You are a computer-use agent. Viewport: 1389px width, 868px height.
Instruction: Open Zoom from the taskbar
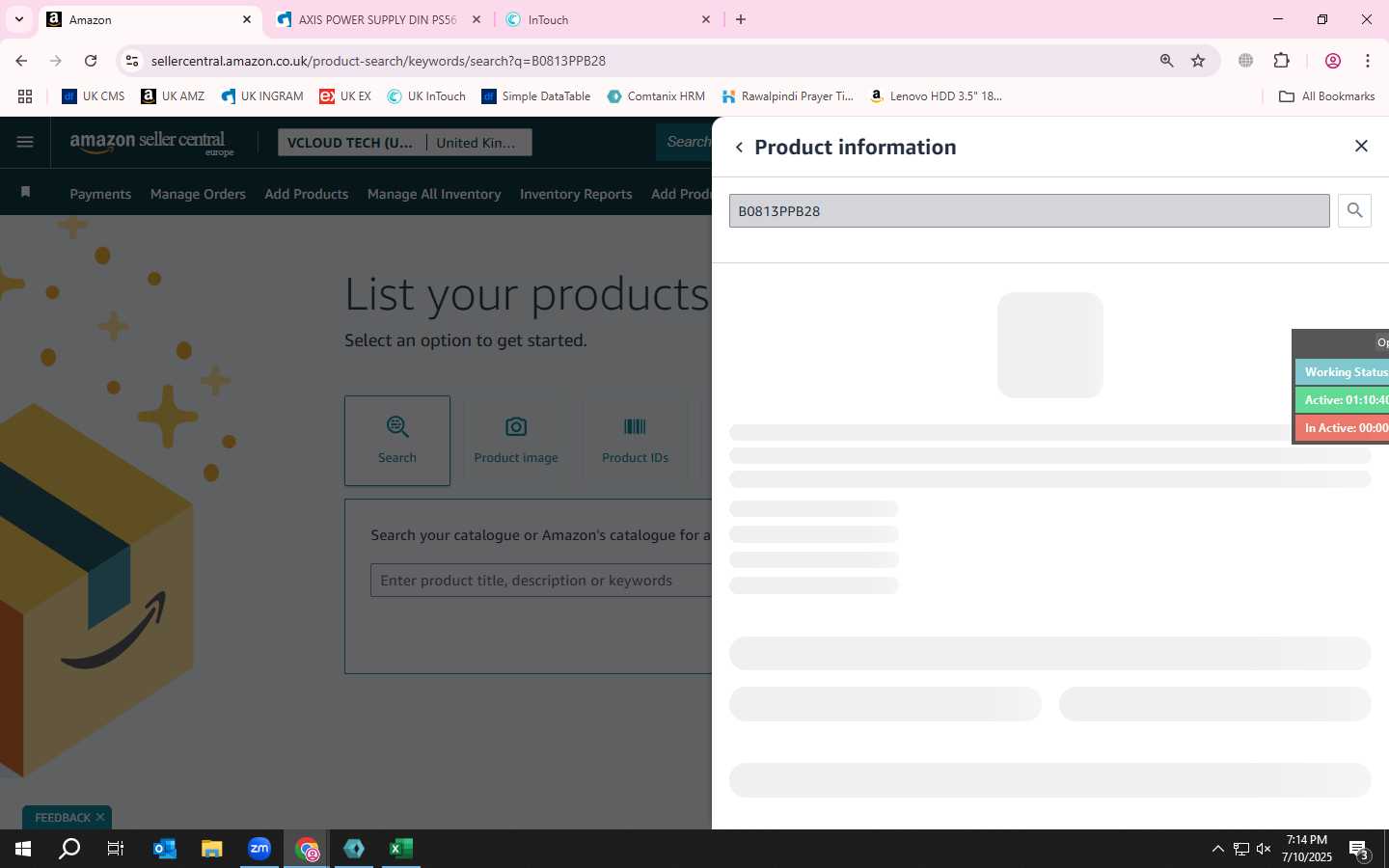259,849
